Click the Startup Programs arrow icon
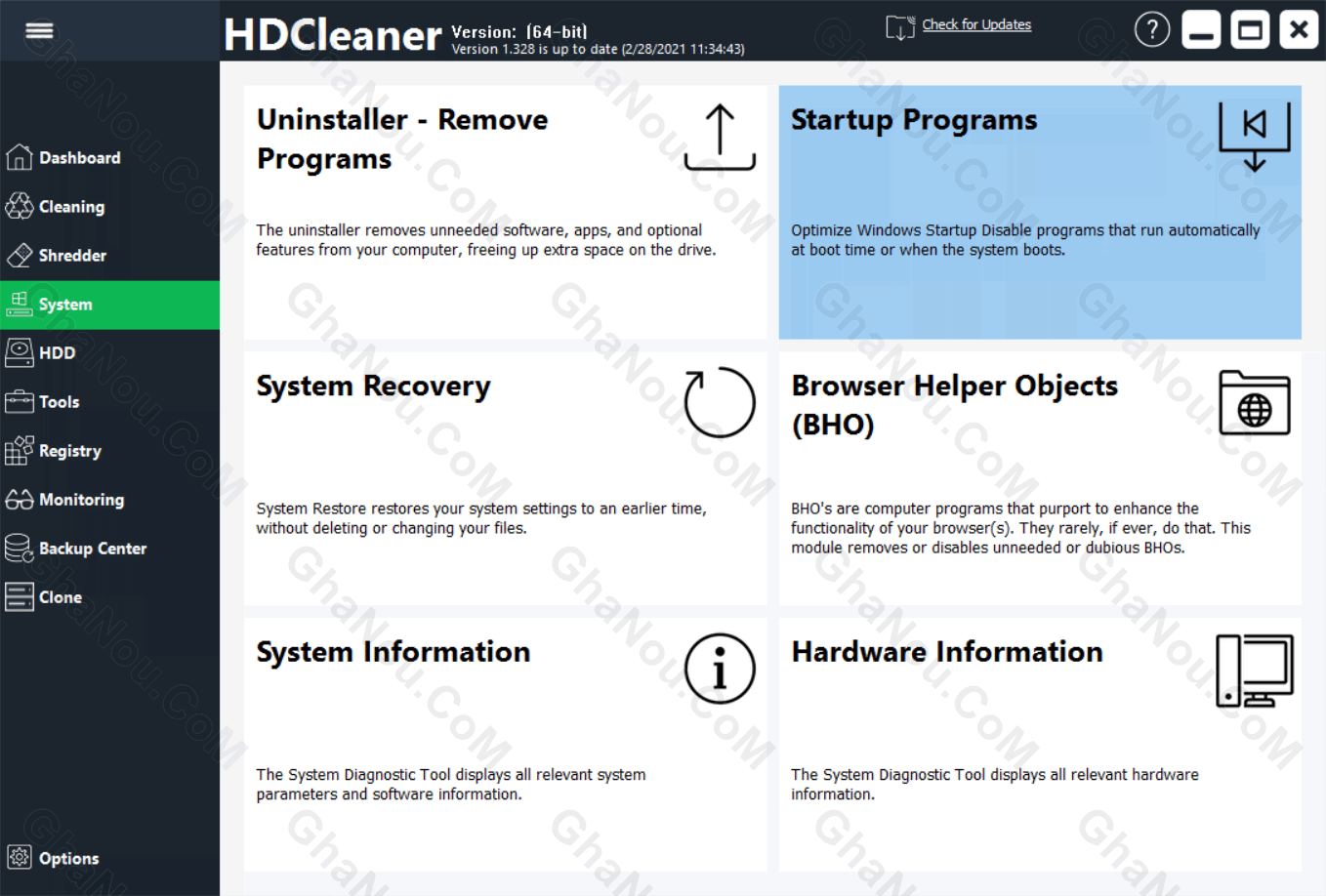The width and height of the screenshot is (1326, 896). (1255, 137)
